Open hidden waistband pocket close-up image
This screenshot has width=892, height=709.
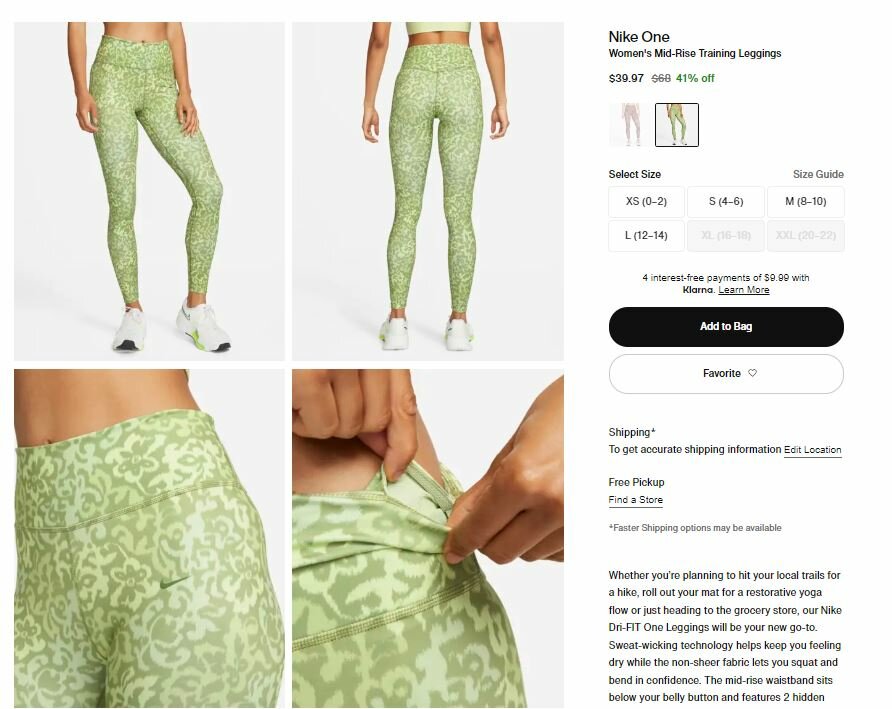click(428, 538)
